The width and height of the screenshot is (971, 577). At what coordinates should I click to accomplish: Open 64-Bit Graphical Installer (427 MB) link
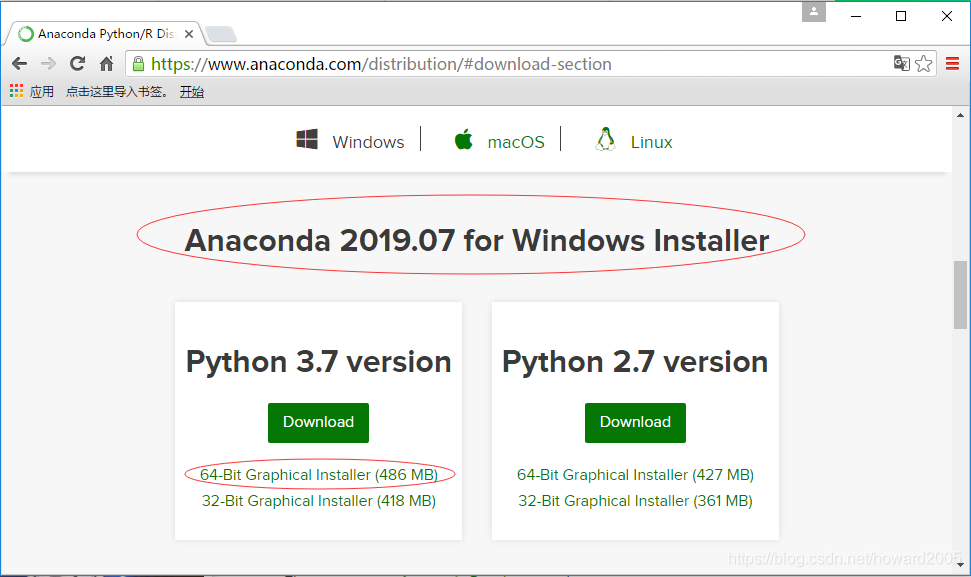click(635, 475)
